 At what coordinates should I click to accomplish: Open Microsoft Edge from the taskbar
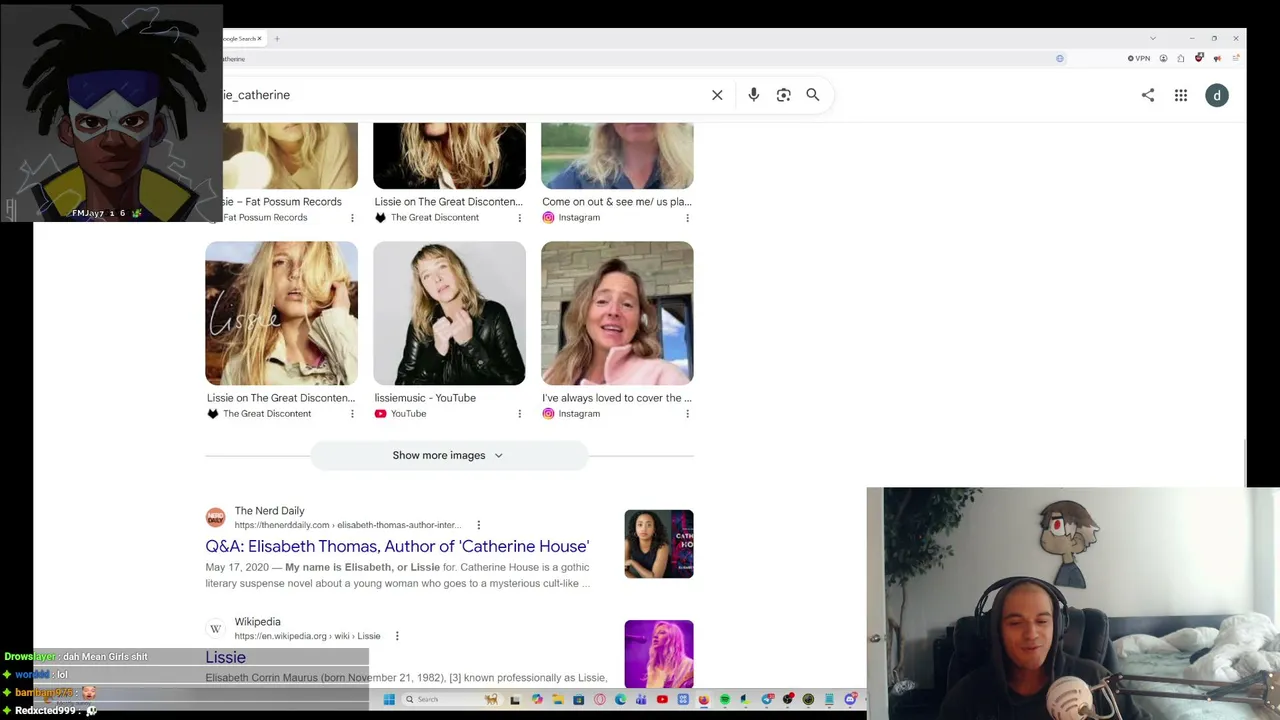(x=620, y=700)
